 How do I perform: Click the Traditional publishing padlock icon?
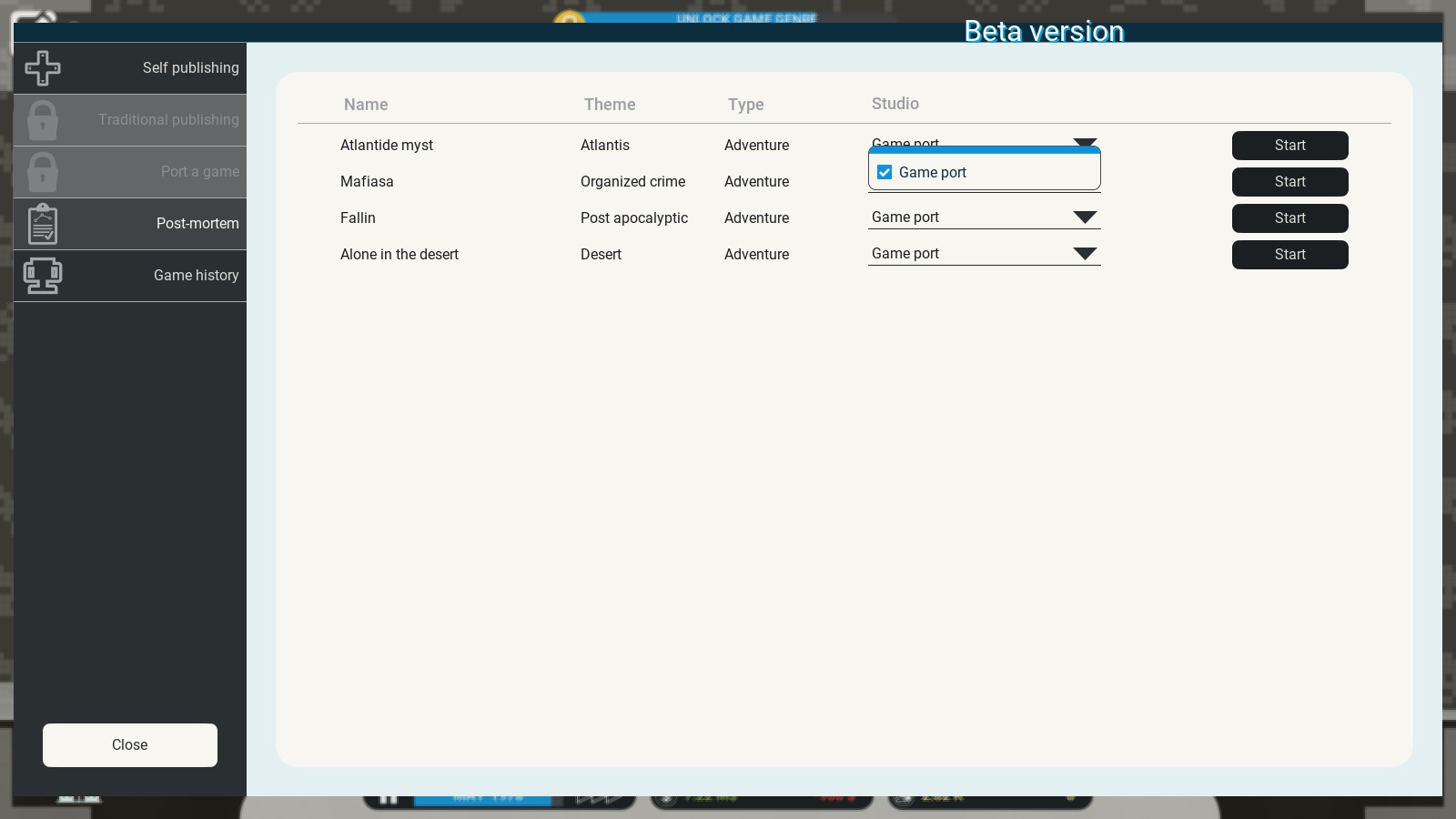[43, 120]
